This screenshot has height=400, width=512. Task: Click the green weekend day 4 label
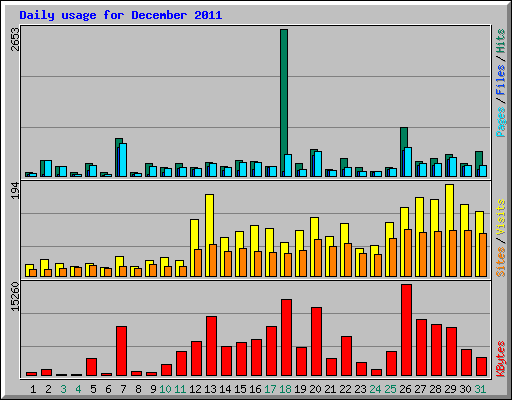[78, 389]
